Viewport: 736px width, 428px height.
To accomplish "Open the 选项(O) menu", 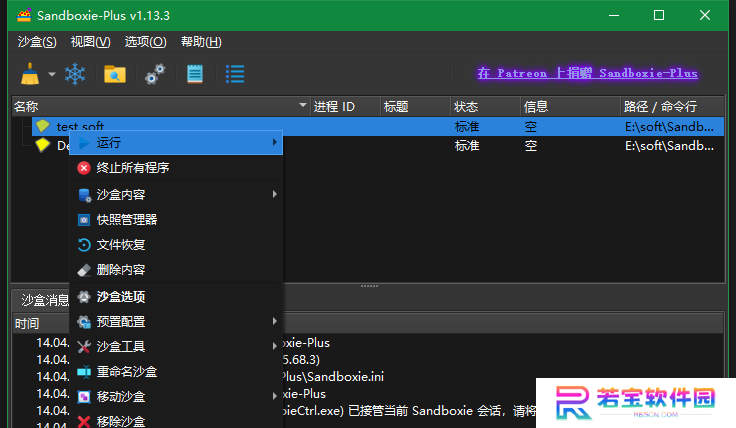I will point(146,42).
